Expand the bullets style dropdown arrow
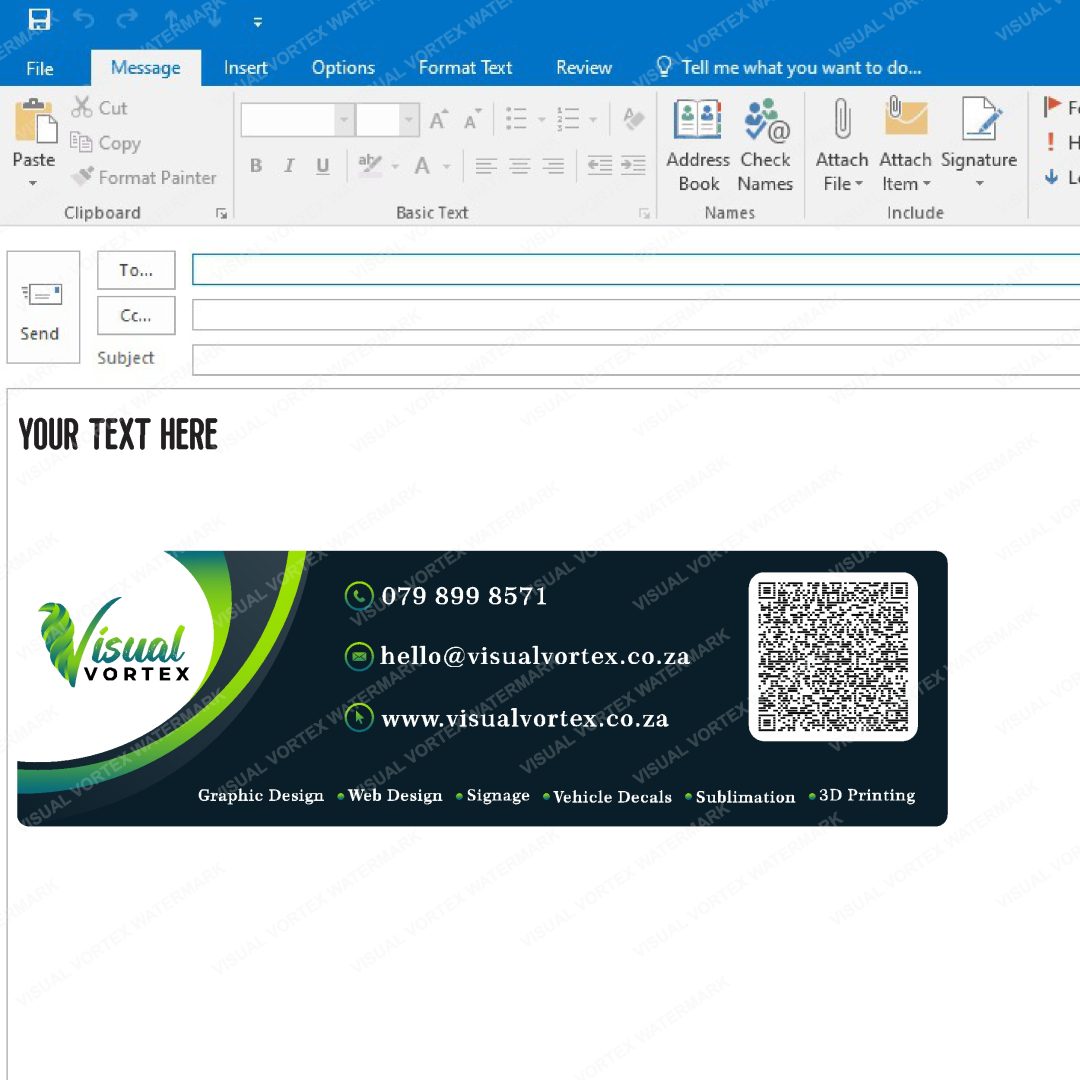1080x1080 pixels. tap(541, 119)
